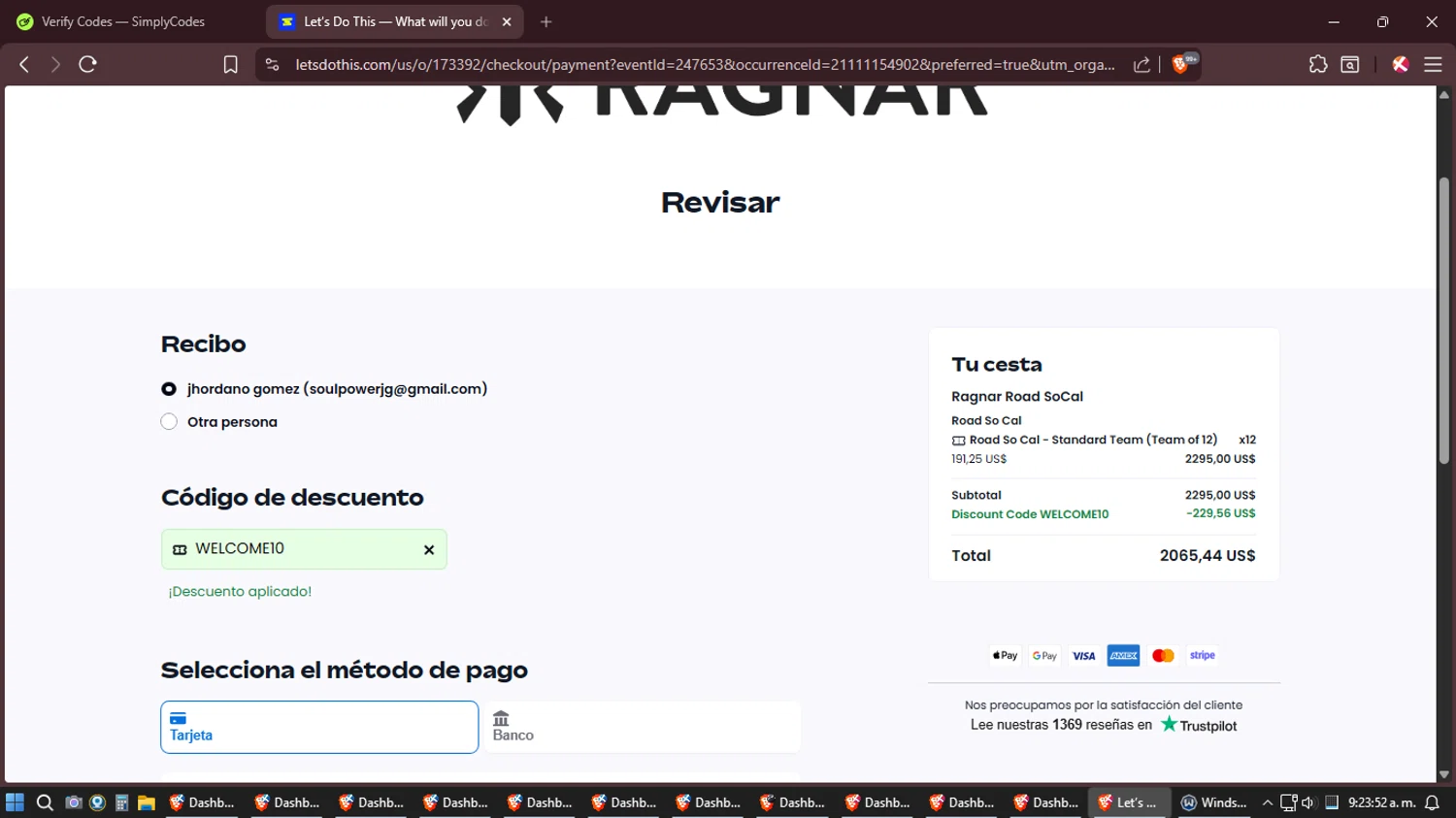This screenshot has width=1456, height=818.
Task: Click the Apple Pay logo
Action: tap(1005, 656)
